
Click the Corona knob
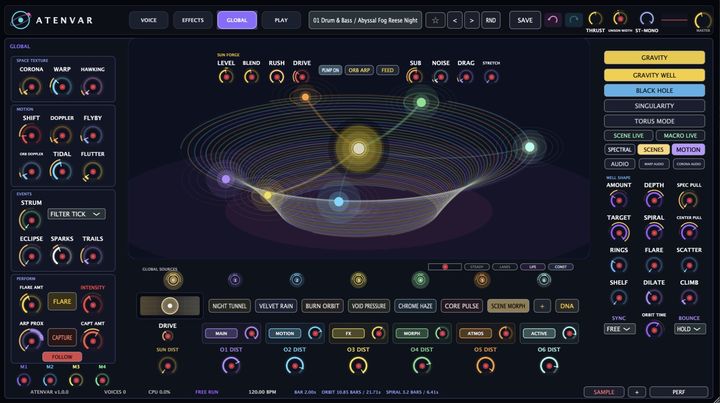[31, 86]
